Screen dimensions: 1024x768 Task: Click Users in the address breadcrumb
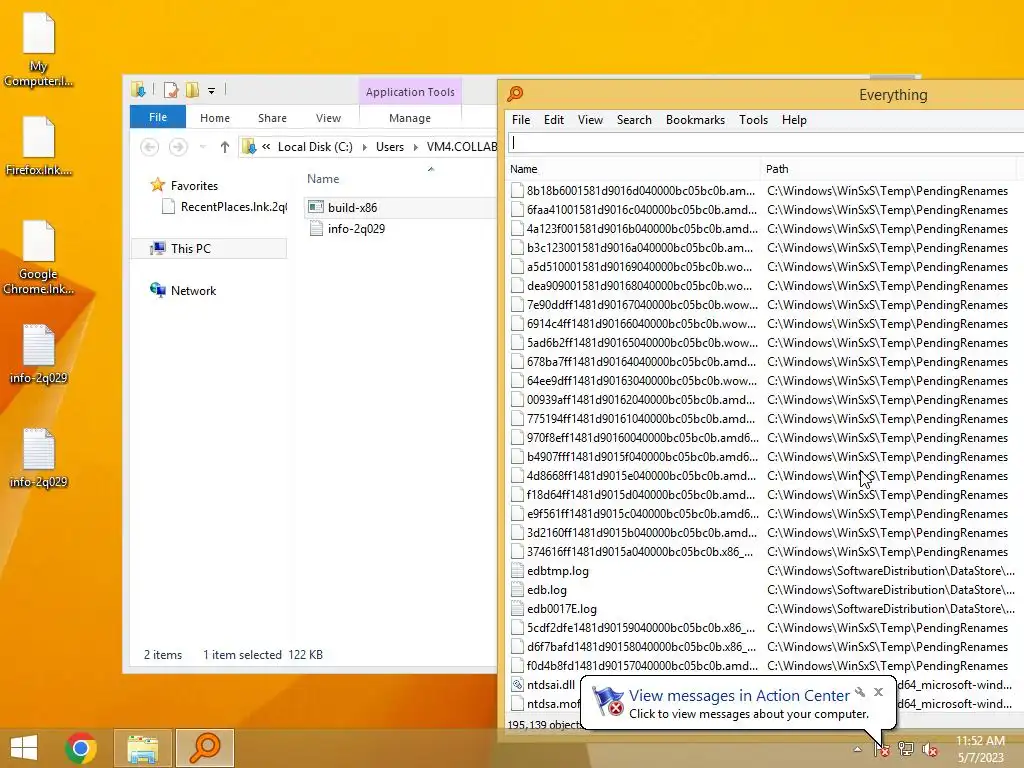point(390,147)
